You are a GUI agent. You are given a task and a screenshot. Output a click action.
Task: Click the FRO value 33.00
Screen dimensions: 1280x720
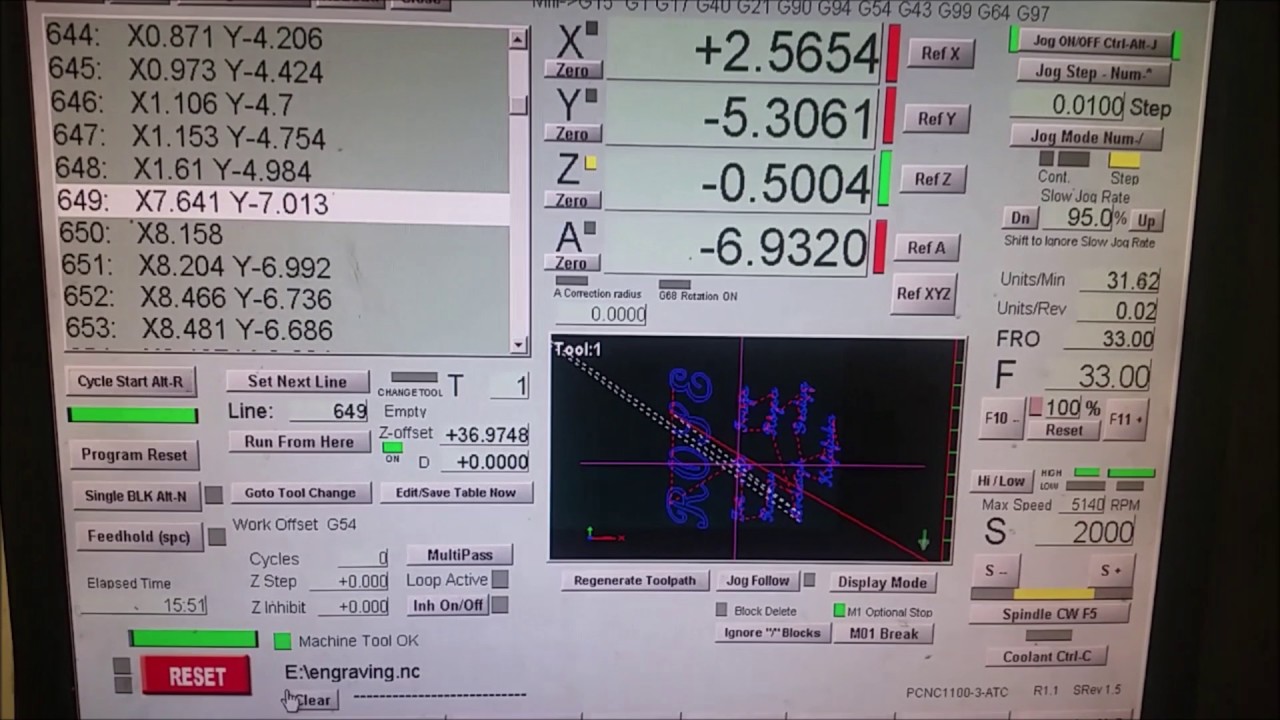click(1110, 339)
